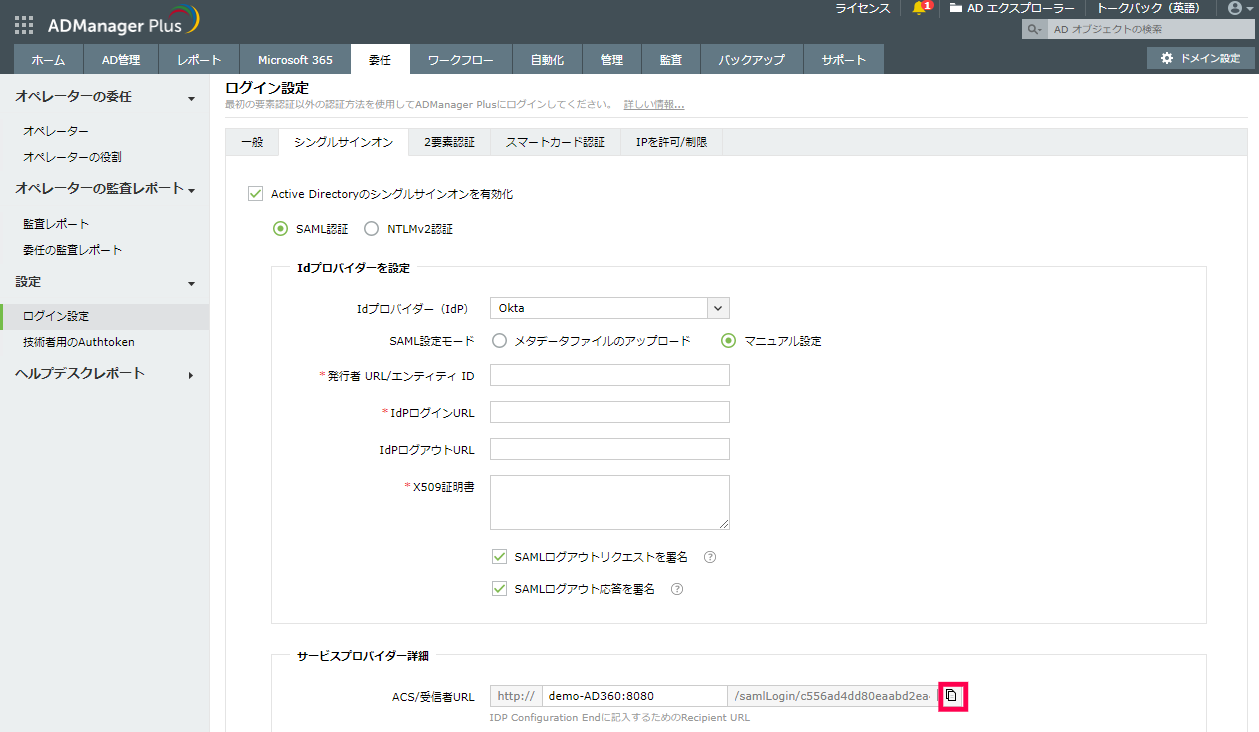Open 管理 main tab
This screenshot has width=1259, height=732.
pos(612,60)
